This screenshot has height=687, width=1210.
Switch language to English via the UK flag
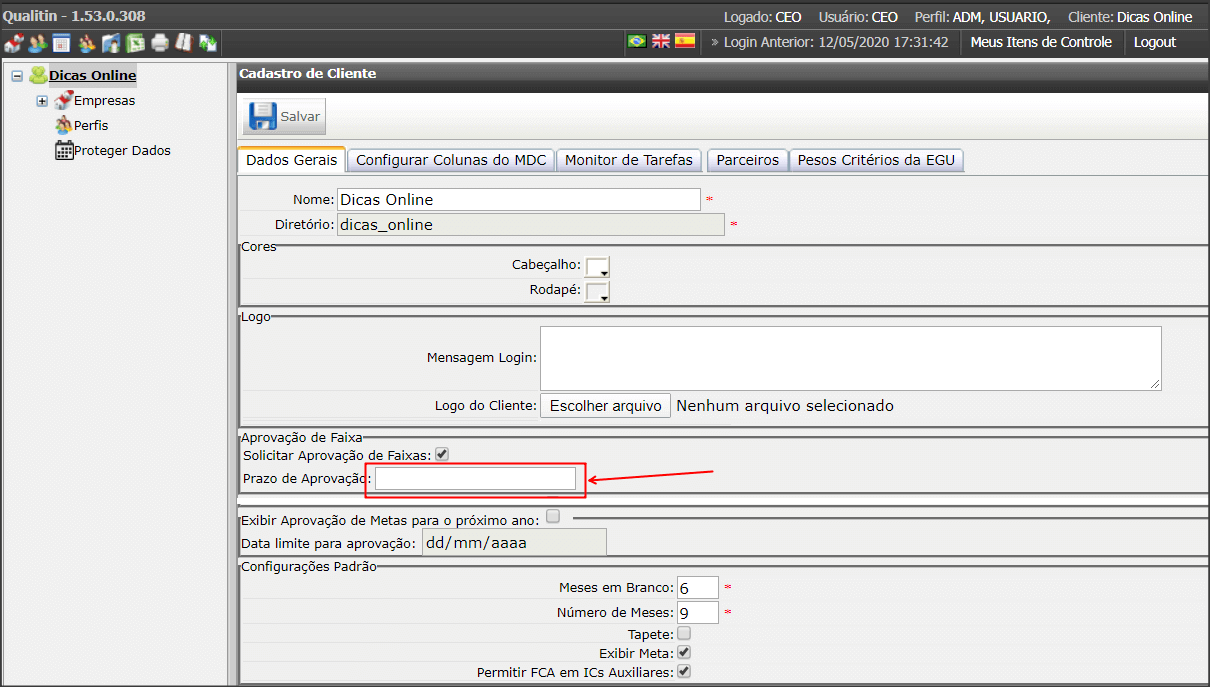[661, 41]
